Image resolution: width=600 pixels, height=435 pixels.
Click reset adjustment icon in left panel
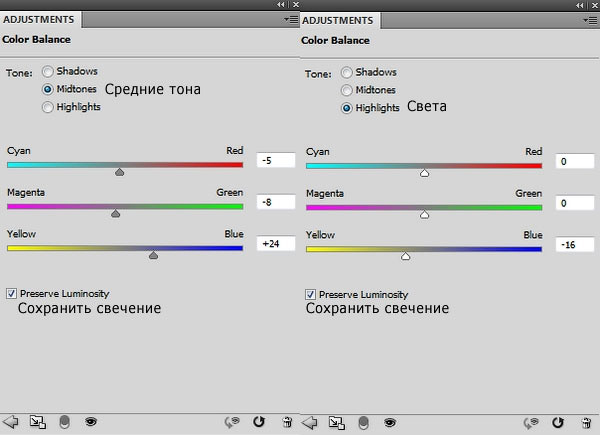click(259, 422)
